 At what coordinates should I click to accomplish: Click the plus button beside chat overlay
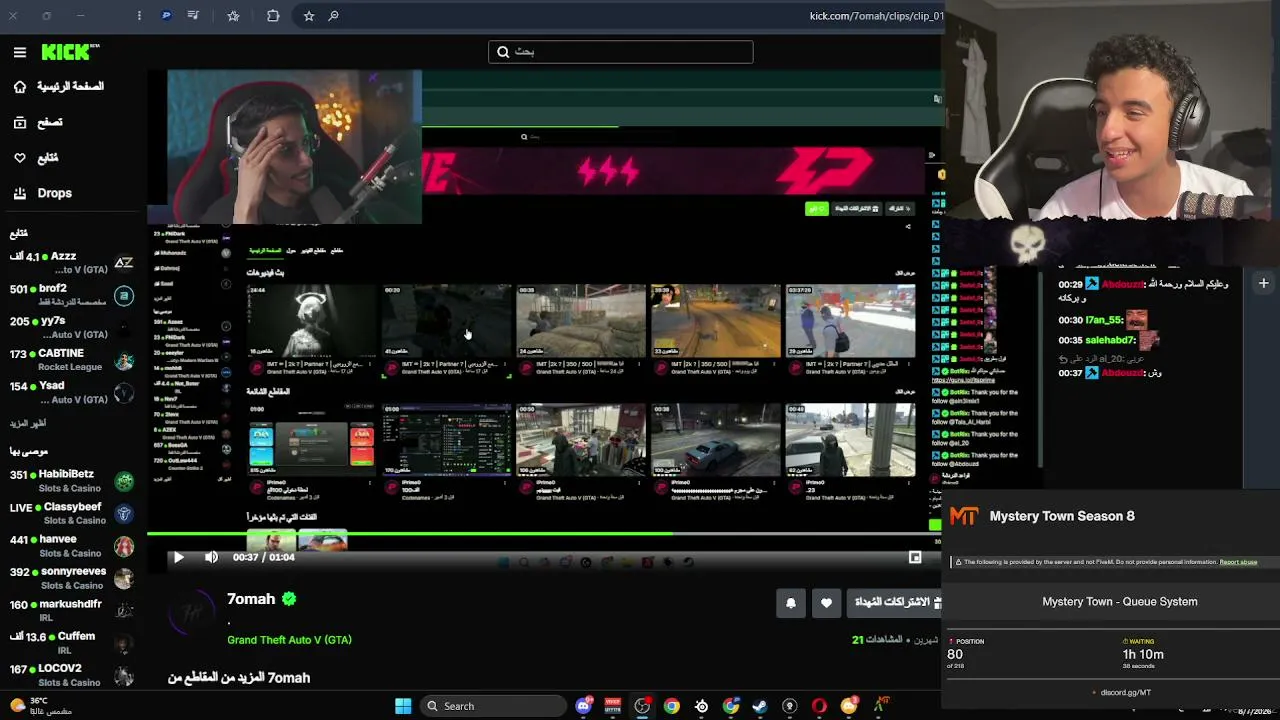(1263, 283)
